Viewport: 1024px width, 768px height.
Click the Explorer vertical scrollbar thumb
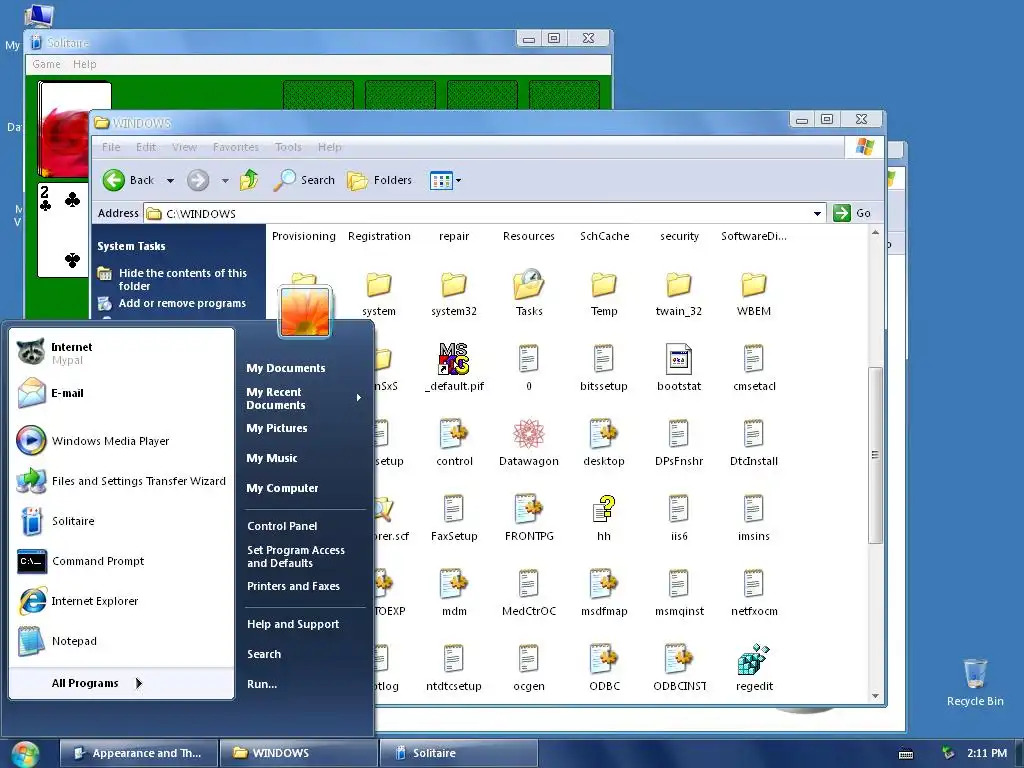pyautogui.click(x=875, y=455)
